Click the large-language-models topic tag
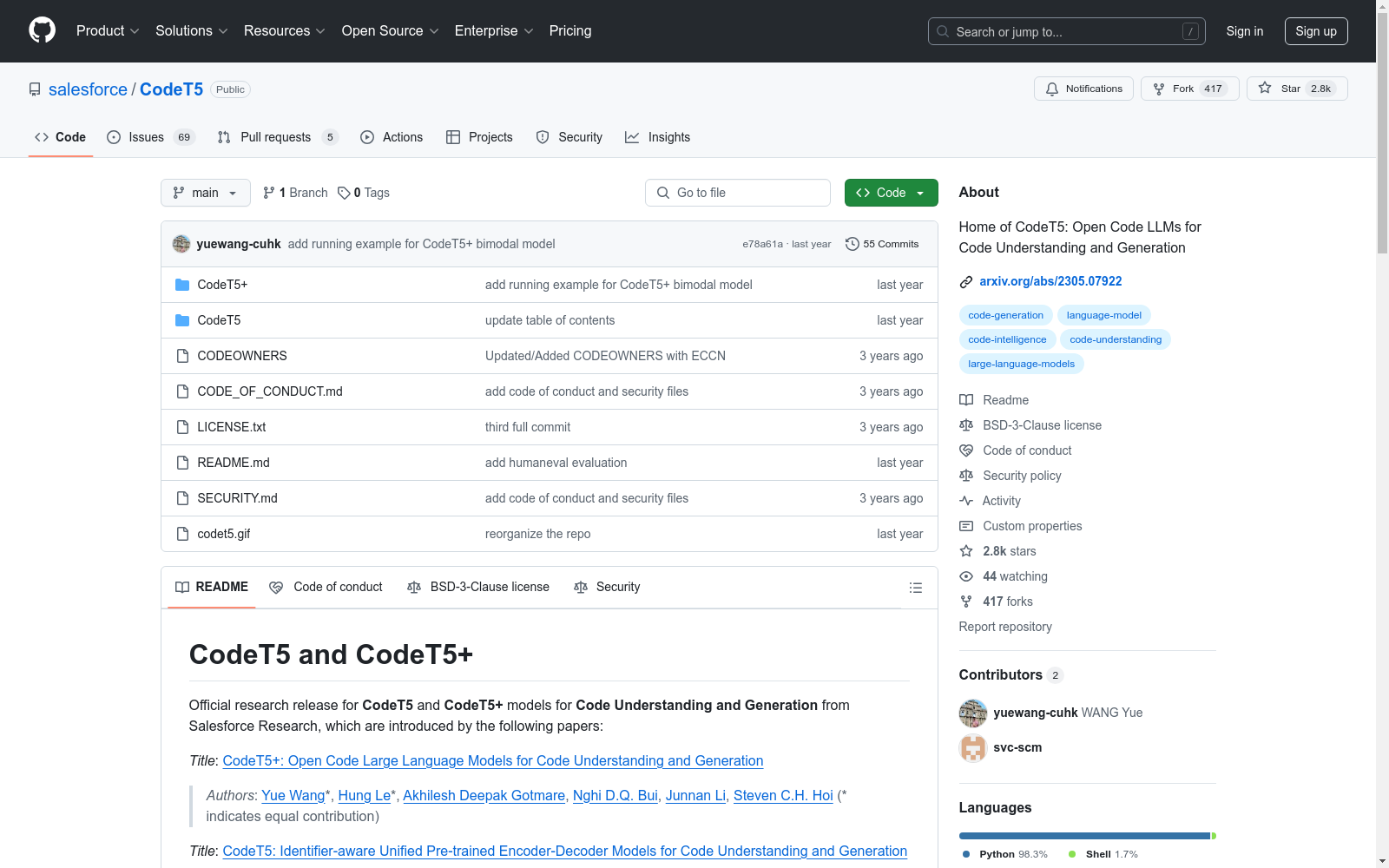Screen dimensions: 1389x868 pyautogui.click(x=1021, y=364)
